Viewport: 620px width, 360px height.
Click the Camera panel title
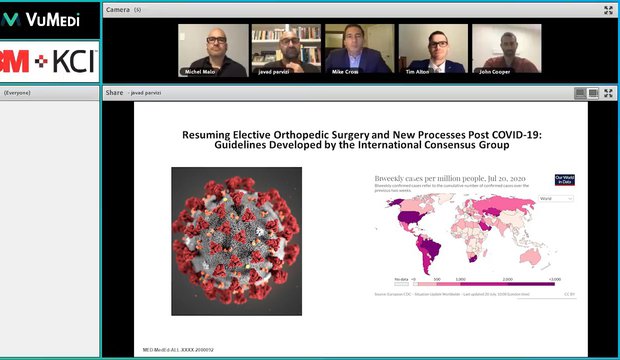point(117,9)
